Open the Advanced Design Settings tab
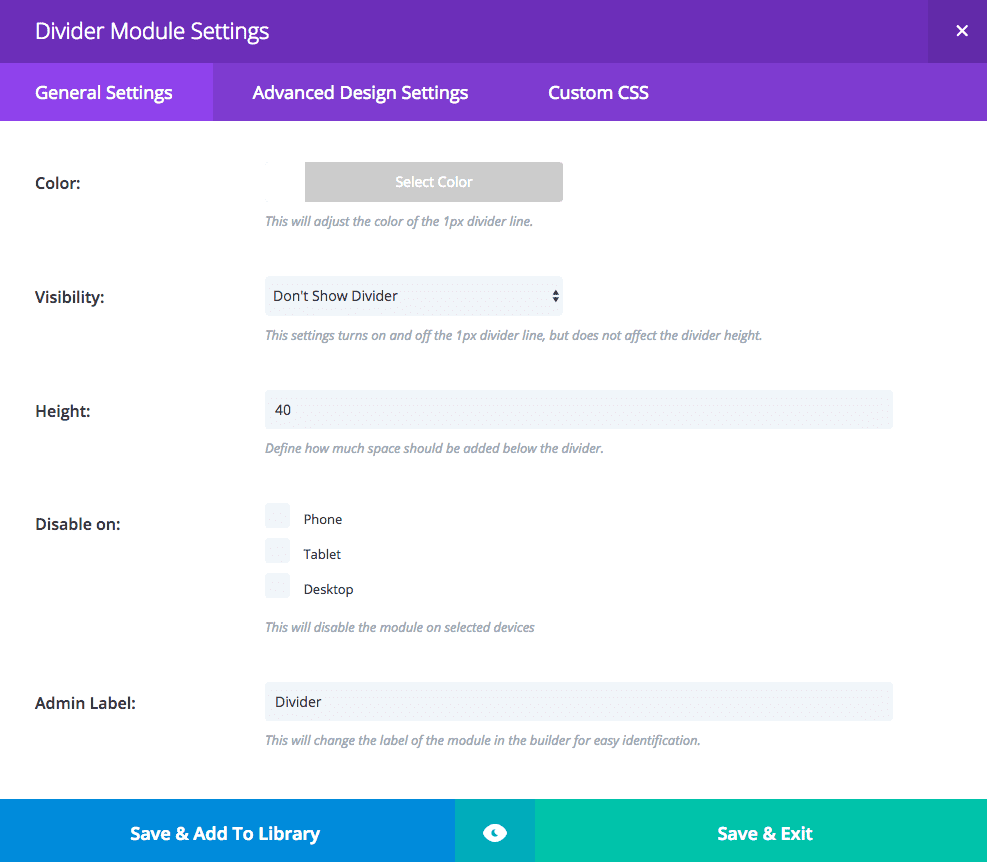 pyautogui.click(x=360, y=93)
